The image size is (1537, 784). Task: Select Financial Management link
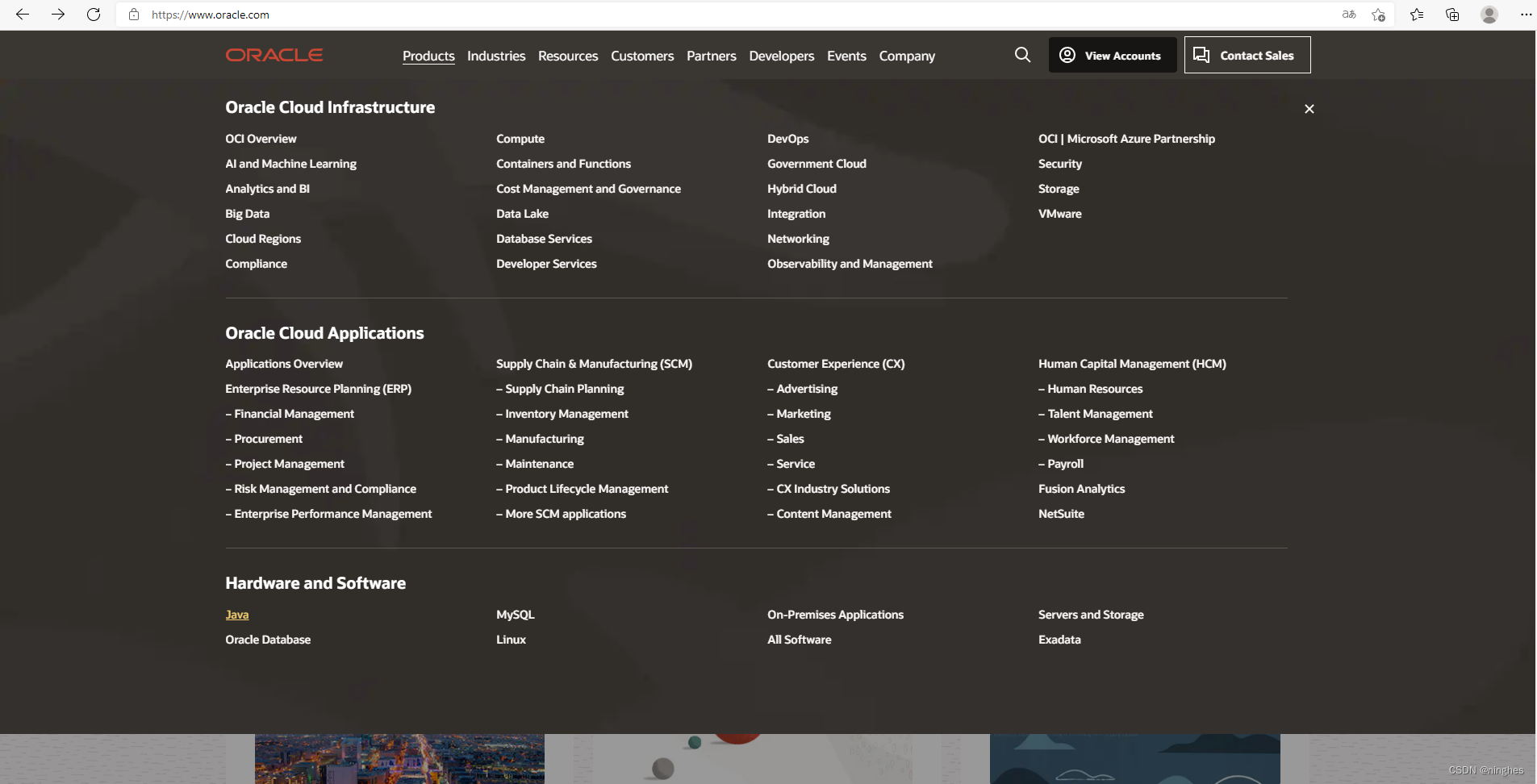(290, 414)
